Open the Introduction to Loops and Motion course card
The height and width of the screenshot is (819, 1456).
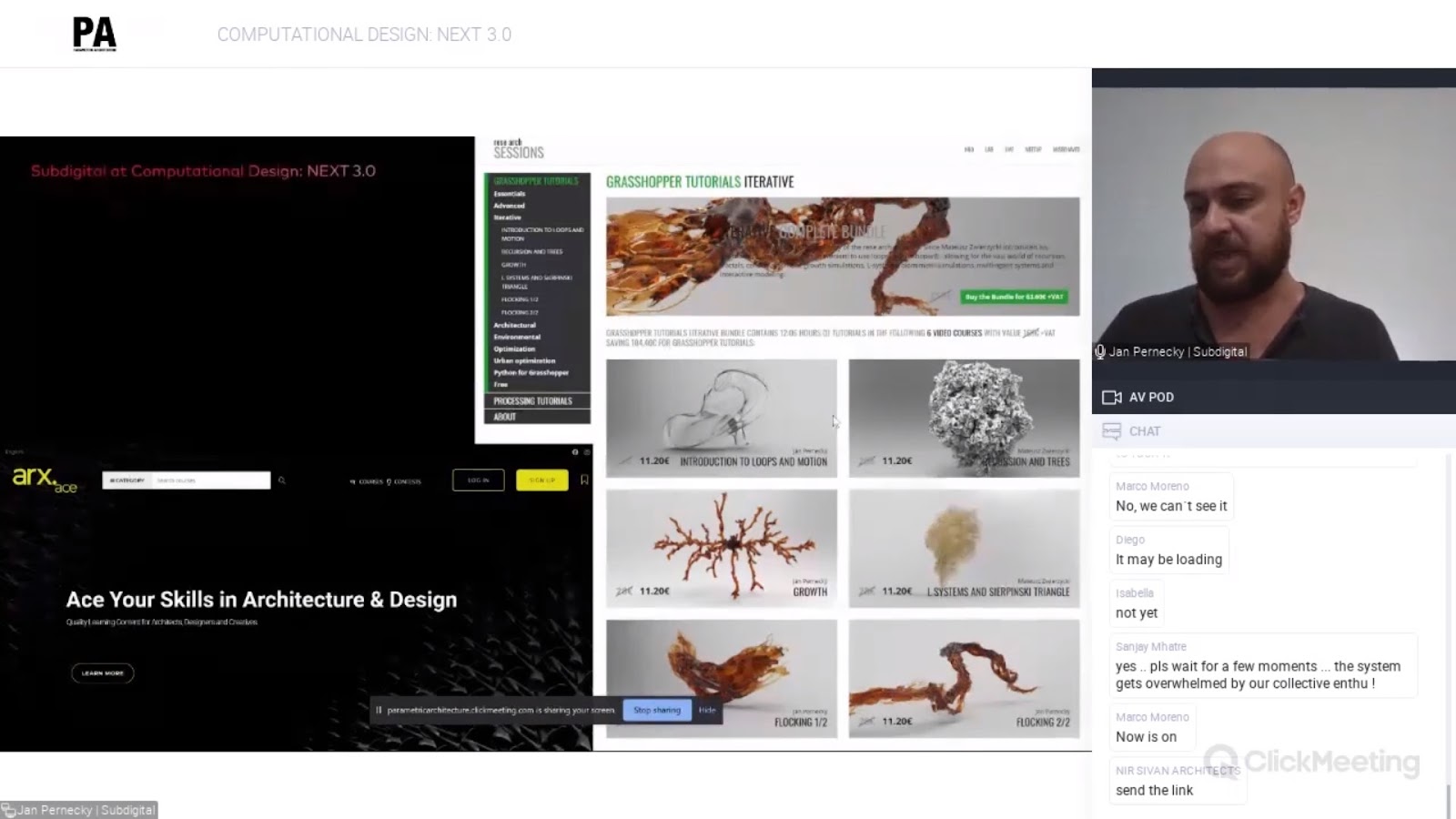(x=722, y=418)
